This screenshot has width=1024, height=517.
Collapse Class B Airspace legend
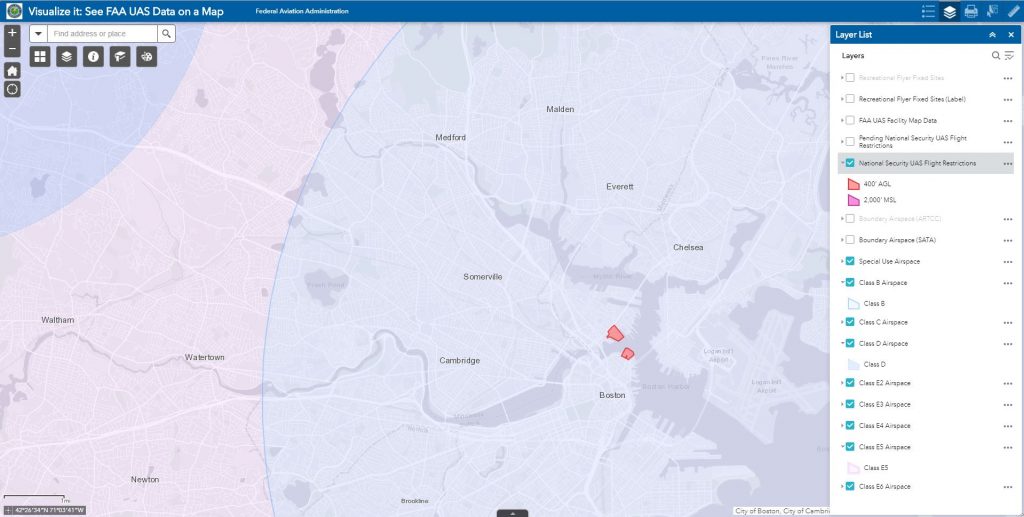coord(842,283)
